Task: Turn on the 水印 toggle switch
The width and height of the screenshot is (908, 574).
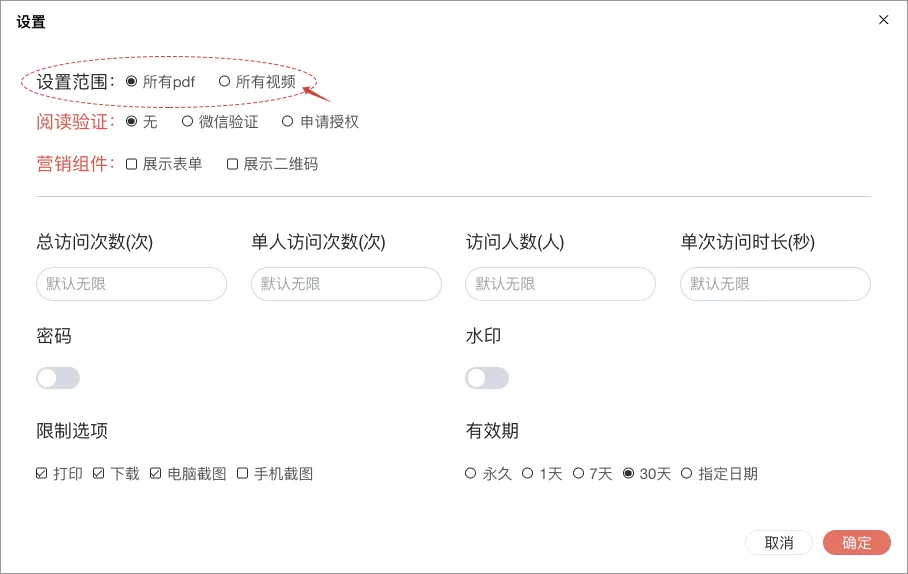Action: click(487, 378)
